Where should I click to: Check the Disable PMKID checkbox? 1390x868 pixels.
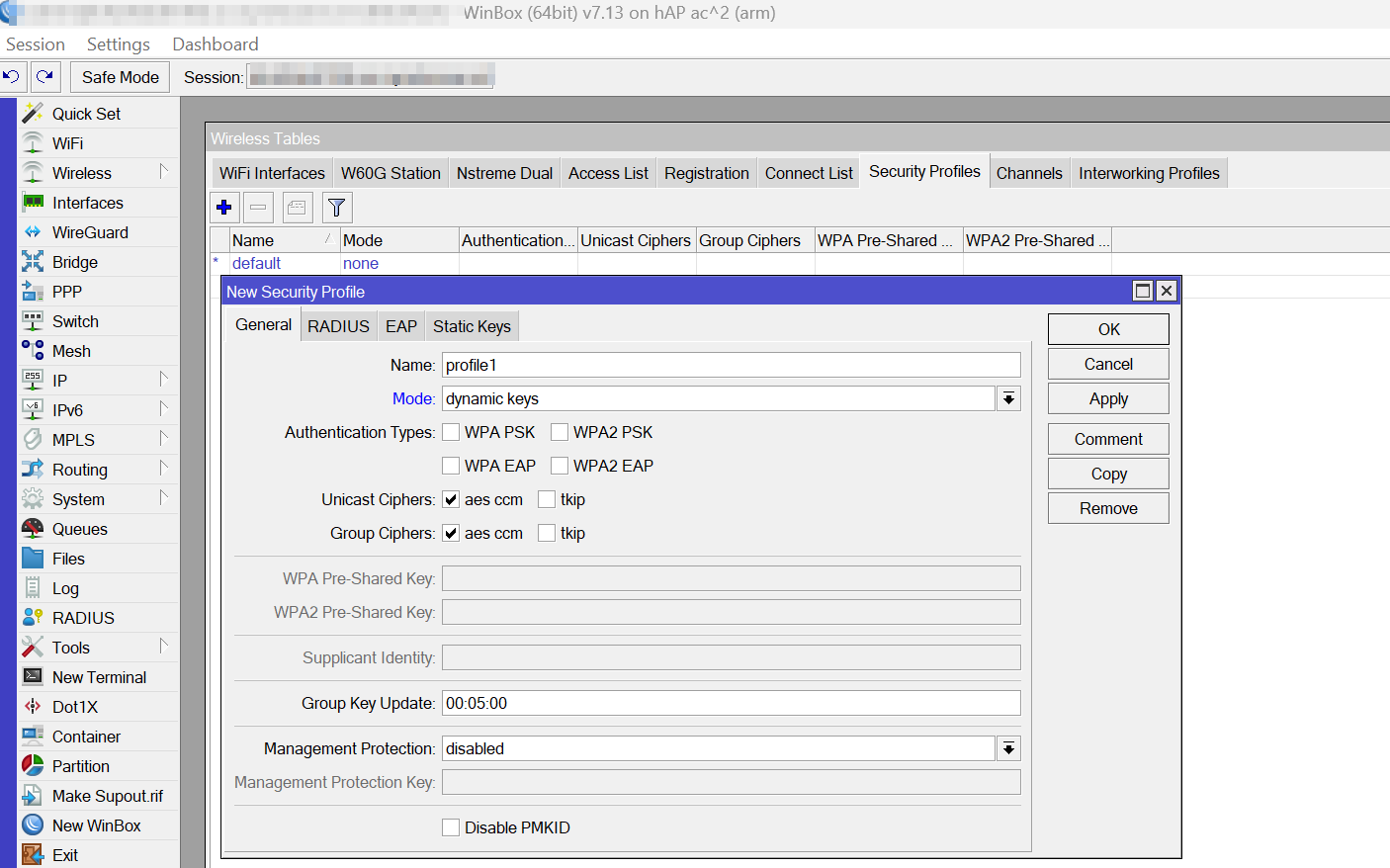coord(451,827)
